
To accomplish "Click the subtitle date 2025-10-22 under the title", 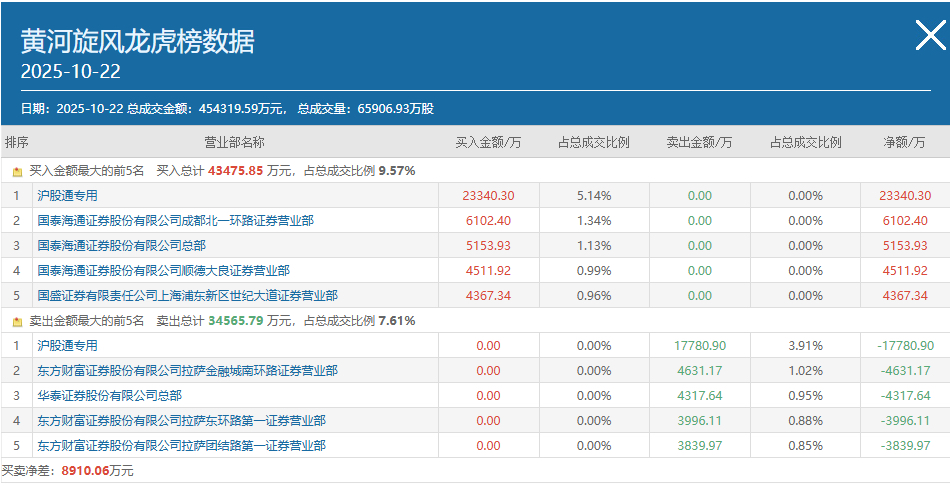I will tap(70, 71).
